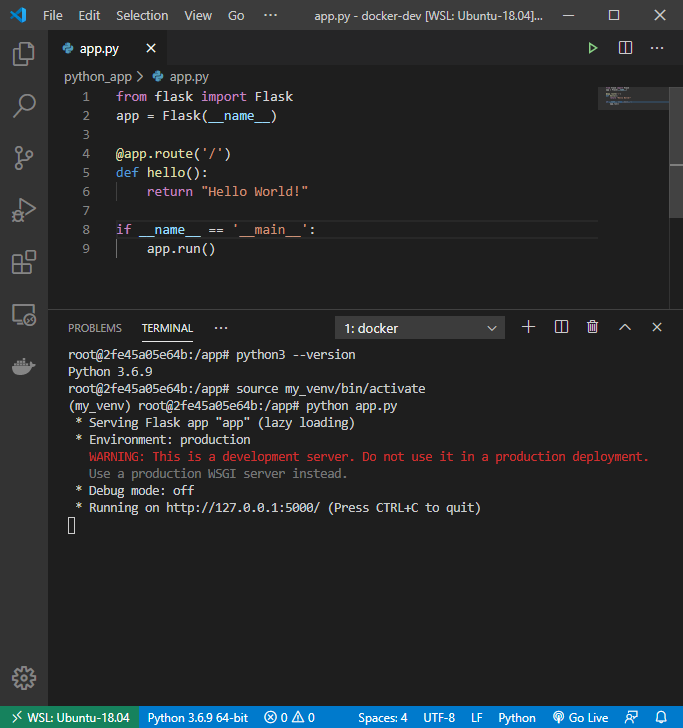683x728 pixels.
Task: Change language mode Python in status bar
Action: 517,717
